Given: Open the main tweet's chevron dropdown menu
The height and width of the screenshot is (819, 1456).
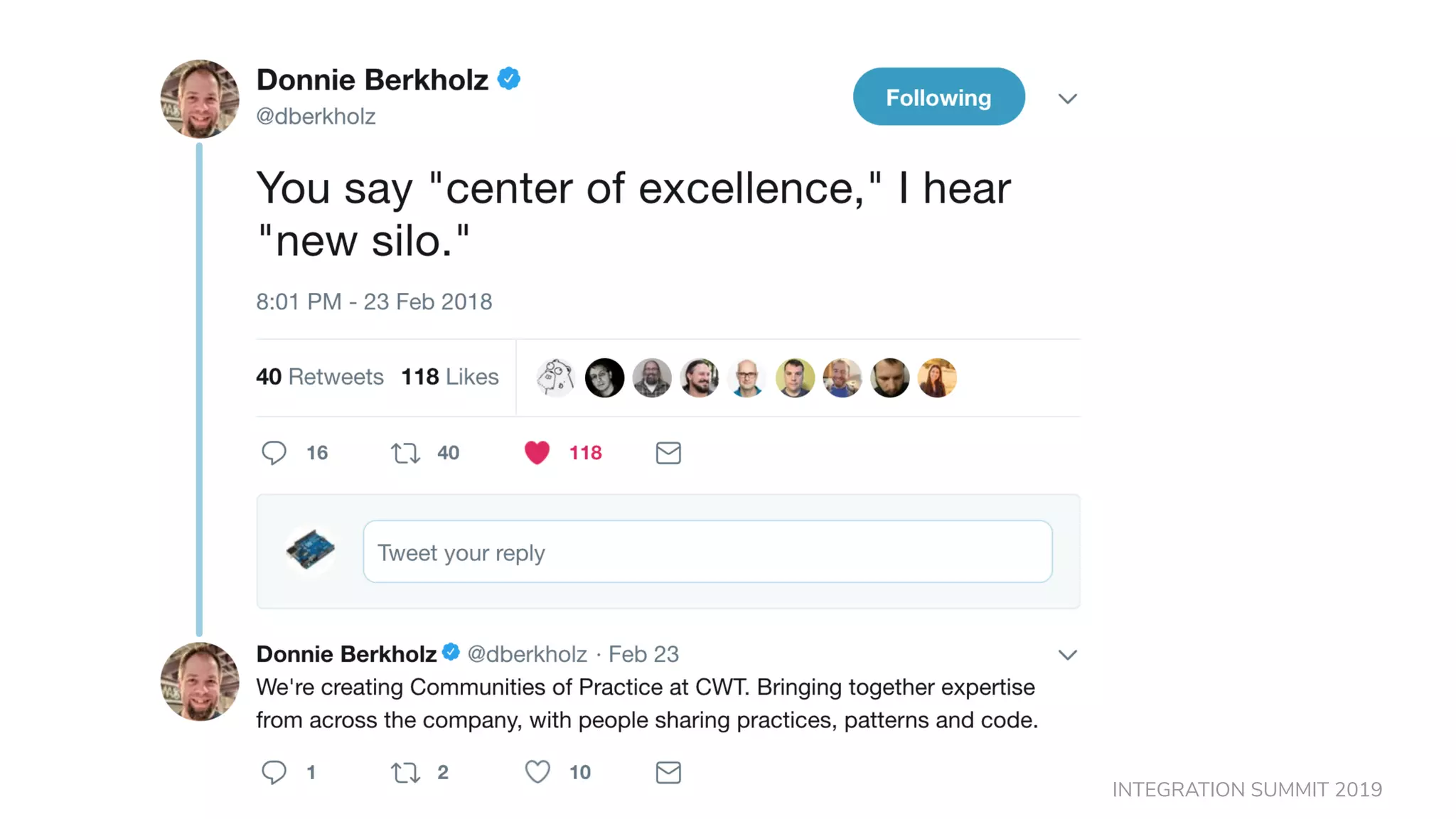Looking at the screenshot, I should click(1067, 99).
